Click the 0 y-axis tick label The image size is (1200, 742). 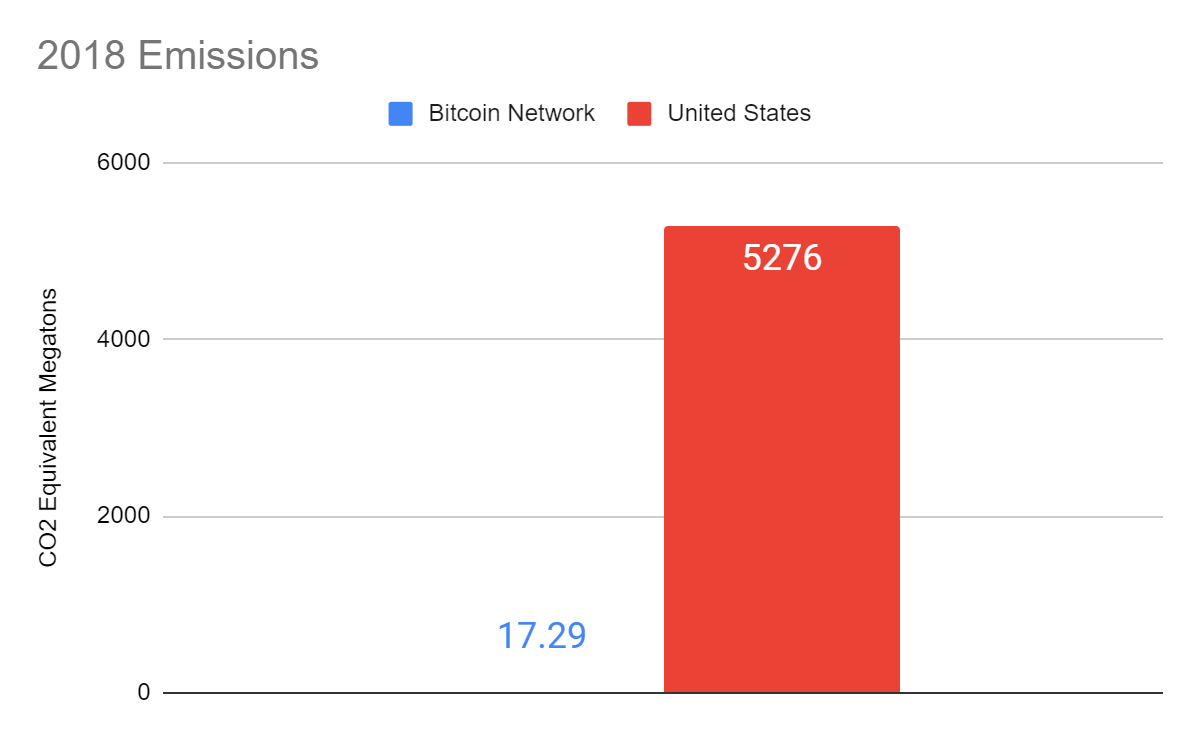pos(144,693)
